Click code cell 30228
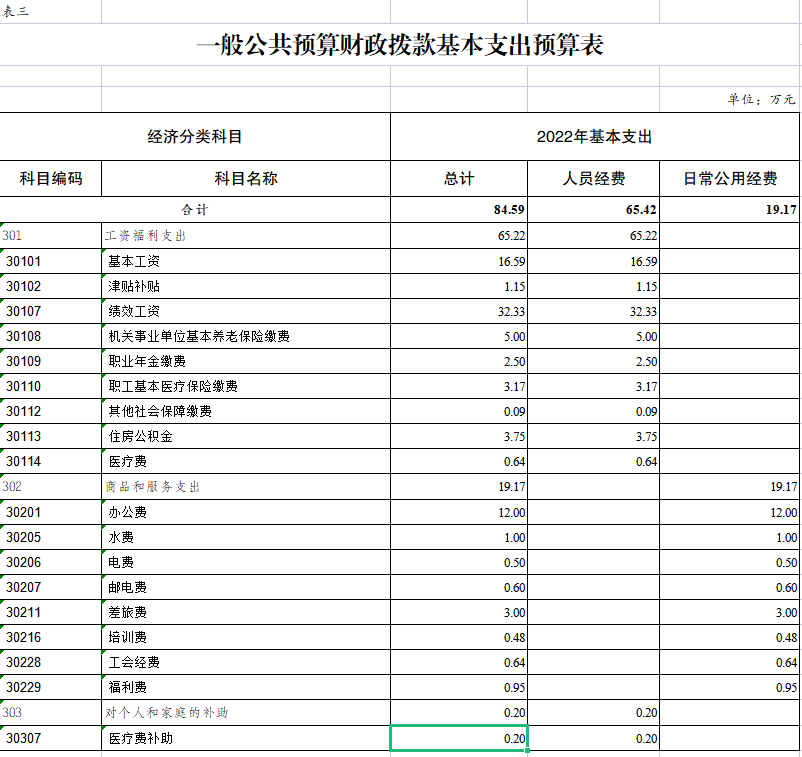Screen dimensions: 802x757 [x=51, y=663]
